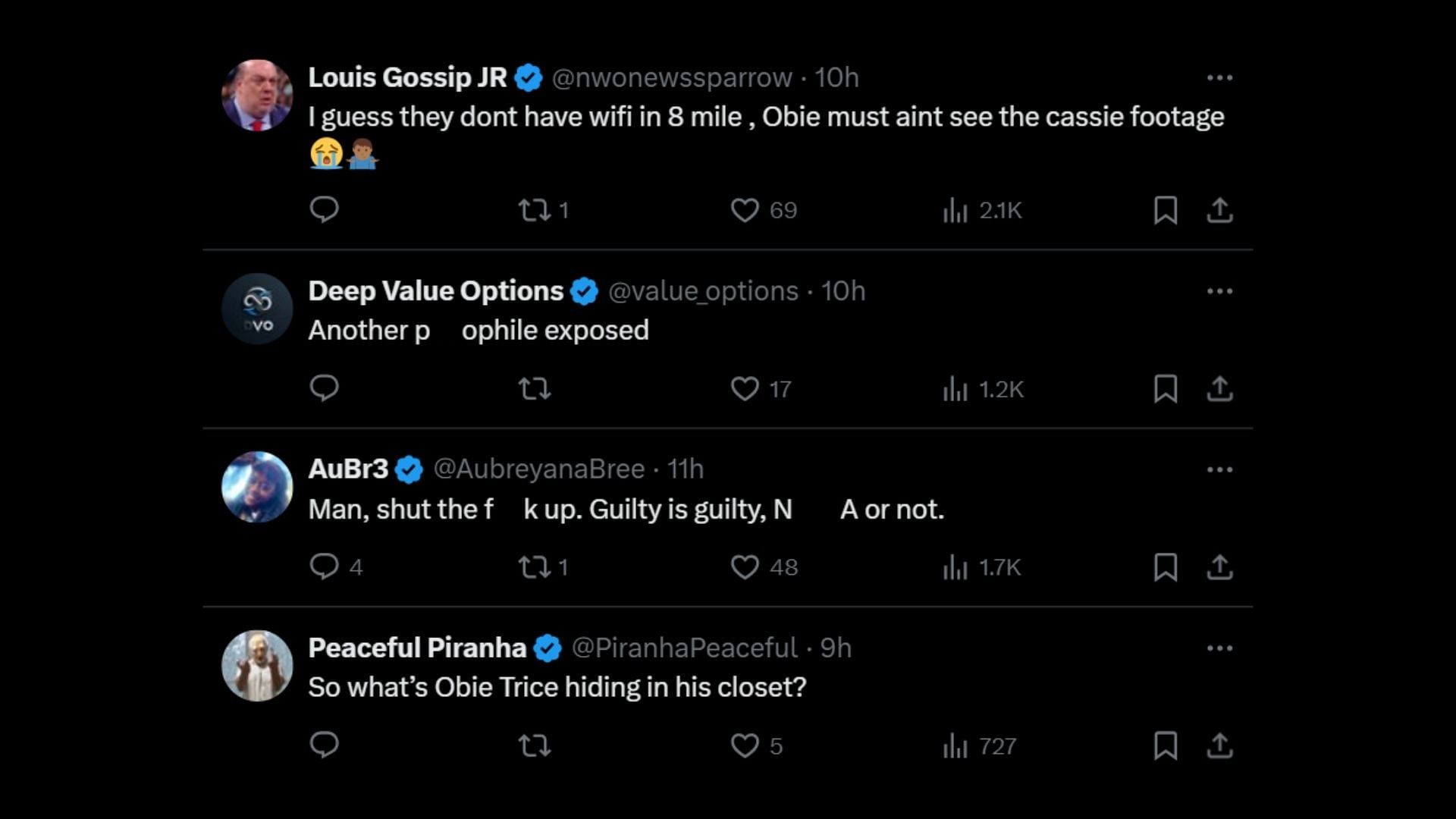
Task: Bookmark Louis Gossip JR's tweet
Action: [1165, 210]
